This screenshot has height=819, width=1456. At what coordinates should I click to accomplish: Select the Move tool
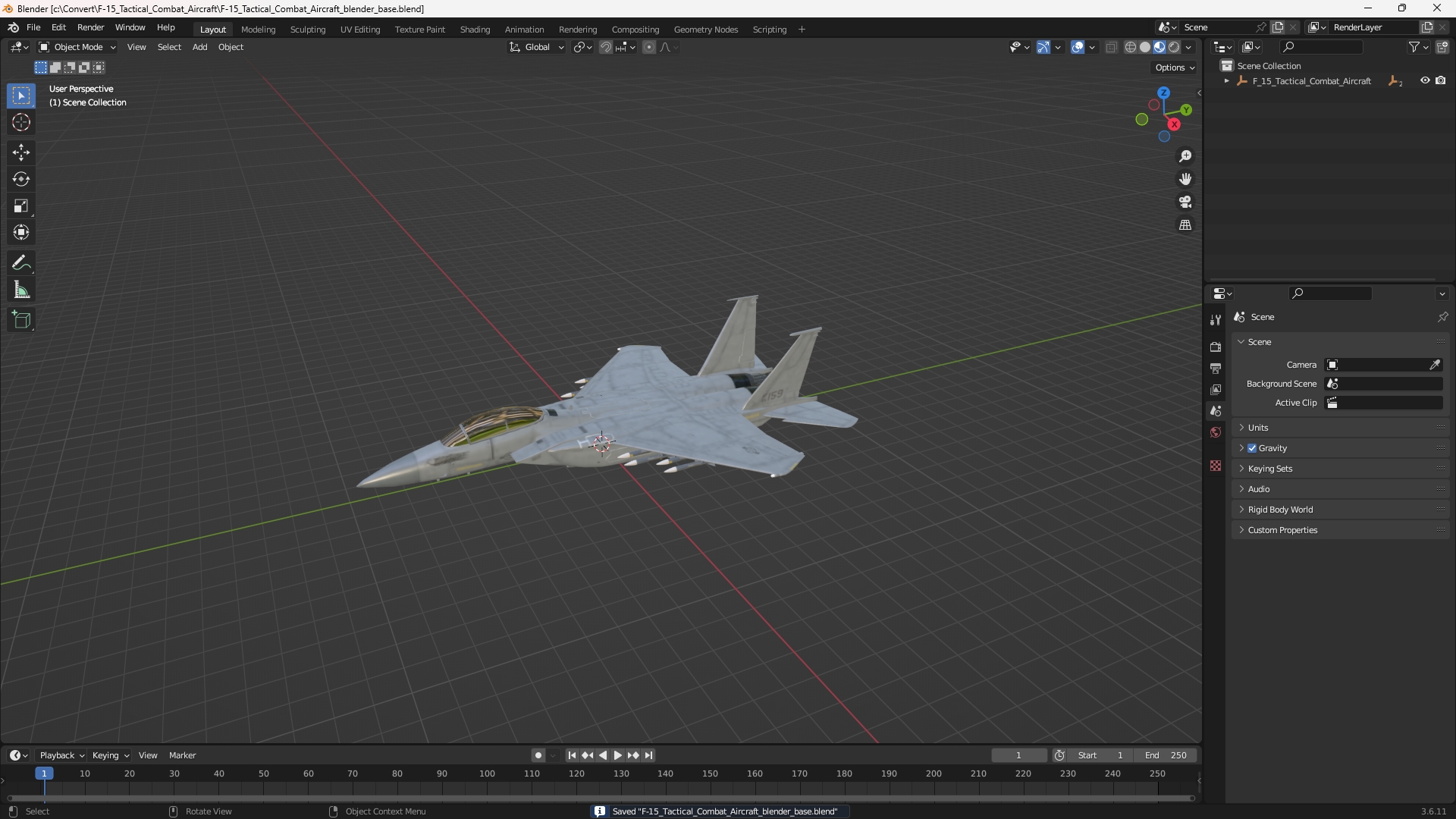coord(21,152)
